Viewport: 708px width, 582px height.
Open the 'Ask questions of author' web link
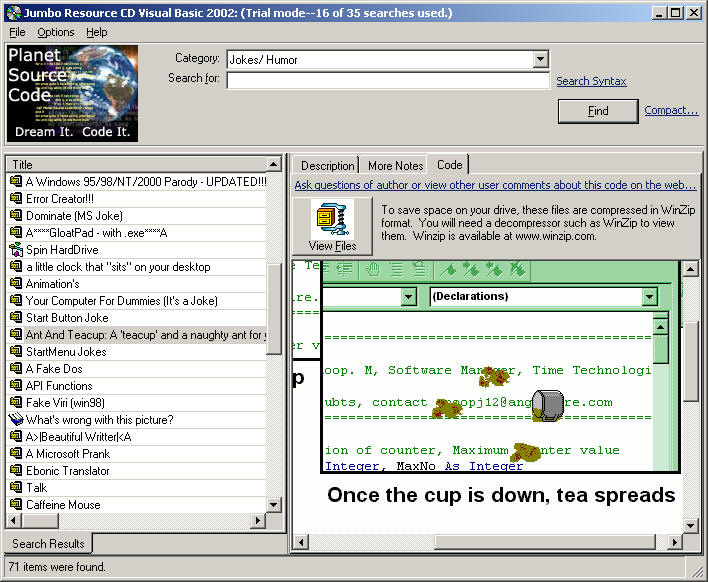pyautogui.click(x=495, y=185)
